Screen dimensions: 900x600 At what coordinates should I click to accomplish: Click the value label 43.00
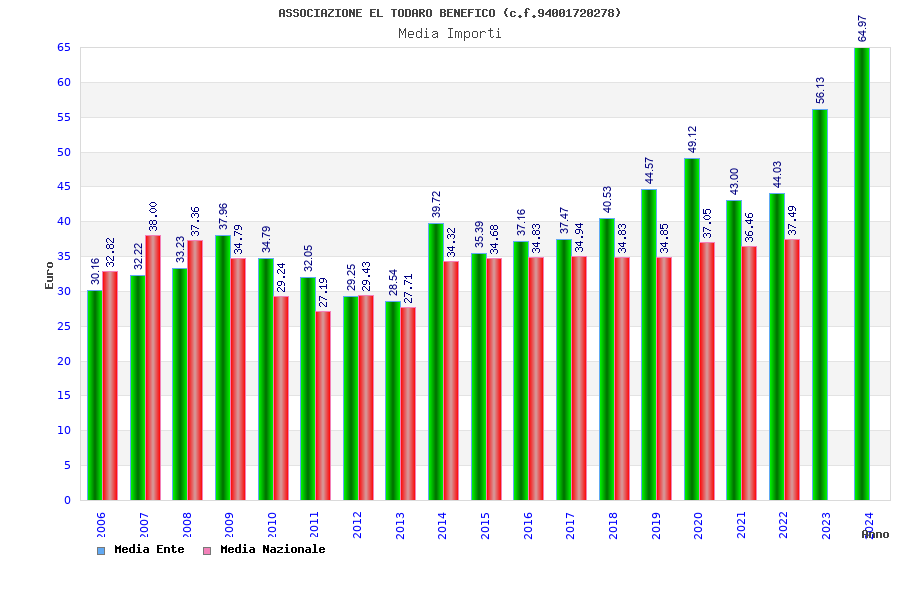(x=734, y=181)
